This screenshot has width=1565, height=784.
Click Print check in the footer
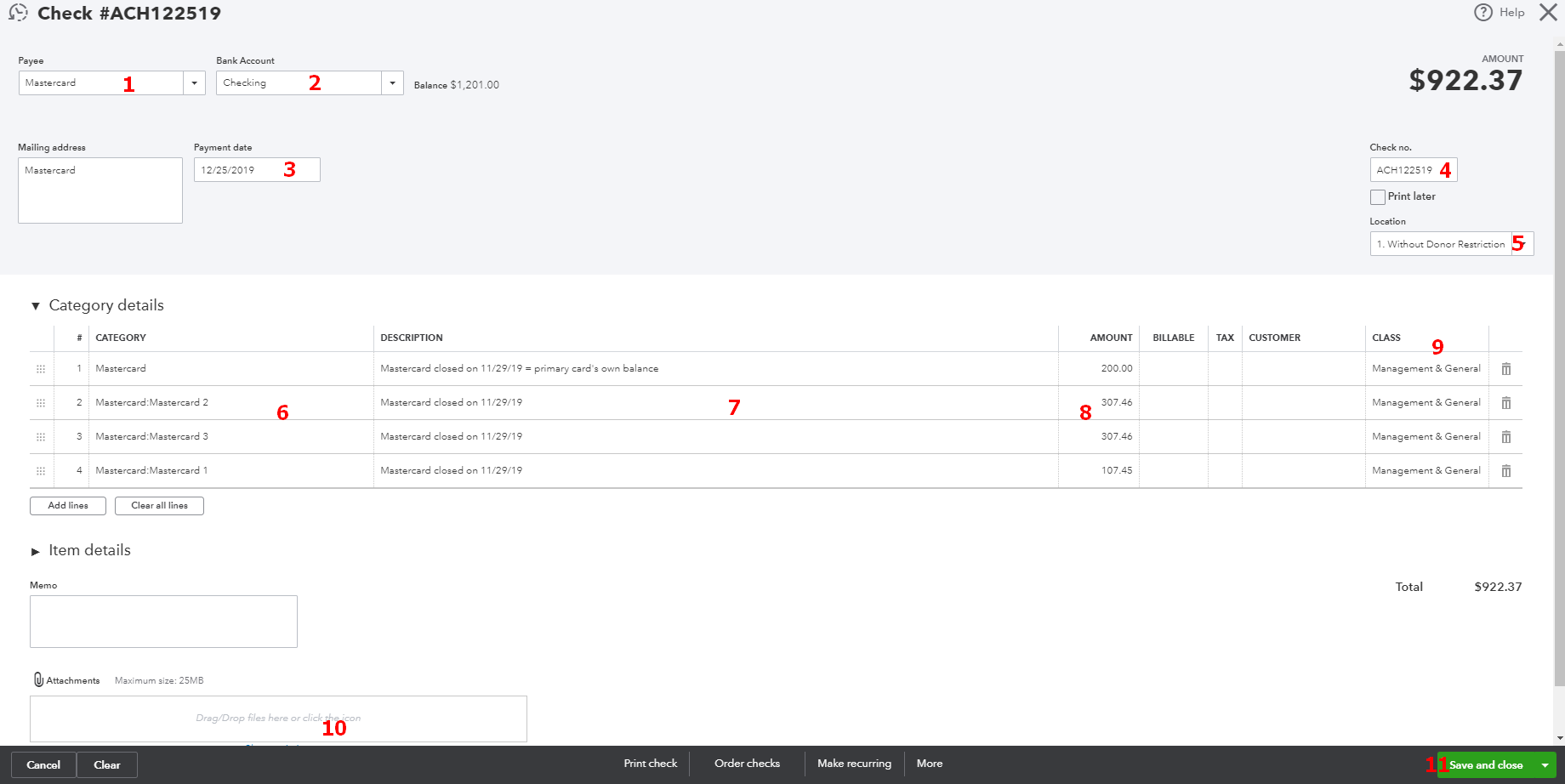click(x=651, y=764)
